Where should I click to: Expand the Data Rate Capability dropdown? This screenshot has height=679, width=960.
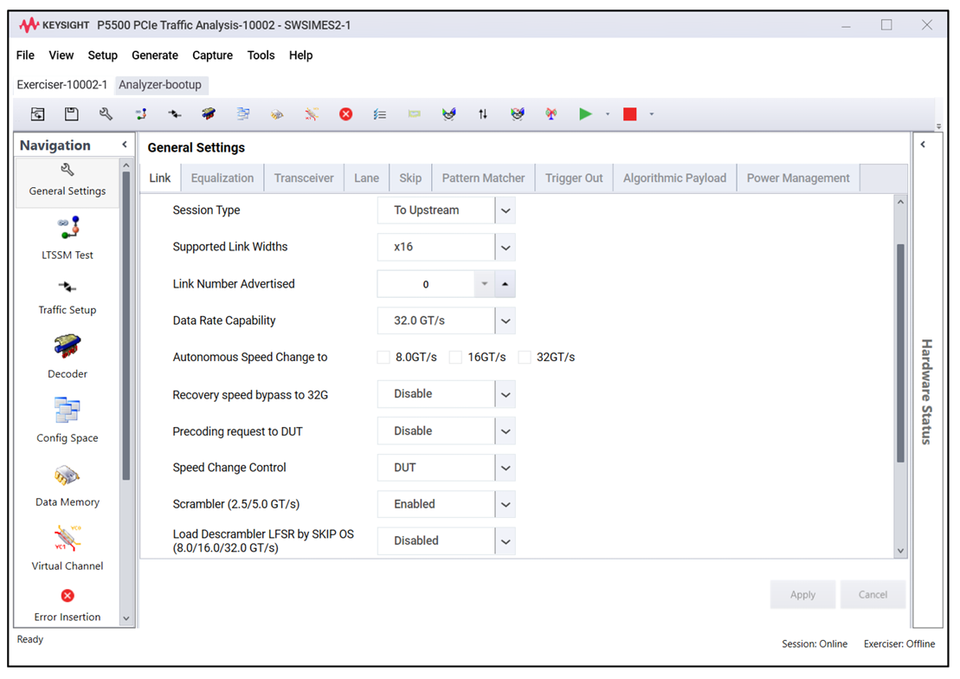[505, 321]
